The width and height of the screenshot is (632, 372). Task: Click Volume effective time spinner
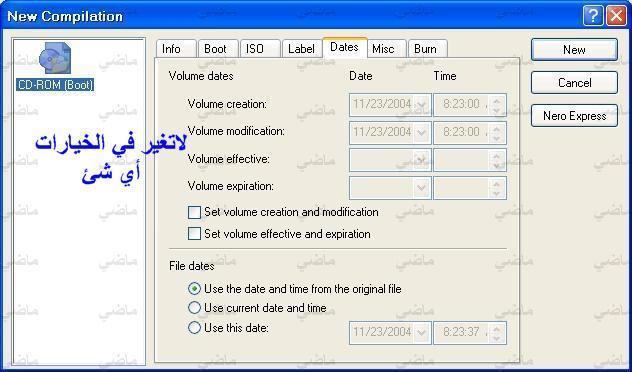pos(497,160)
